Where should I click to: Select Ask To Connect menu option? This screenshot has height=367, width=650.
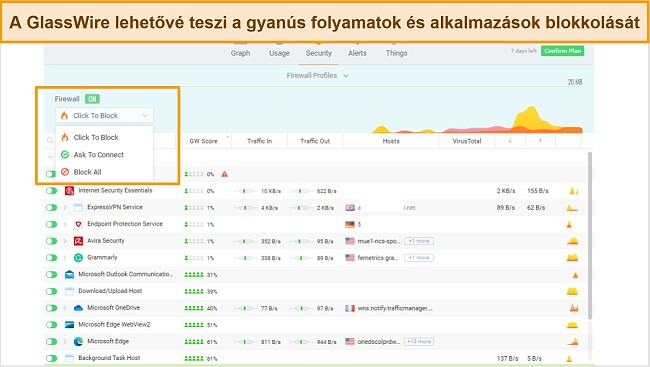[104, 155]
